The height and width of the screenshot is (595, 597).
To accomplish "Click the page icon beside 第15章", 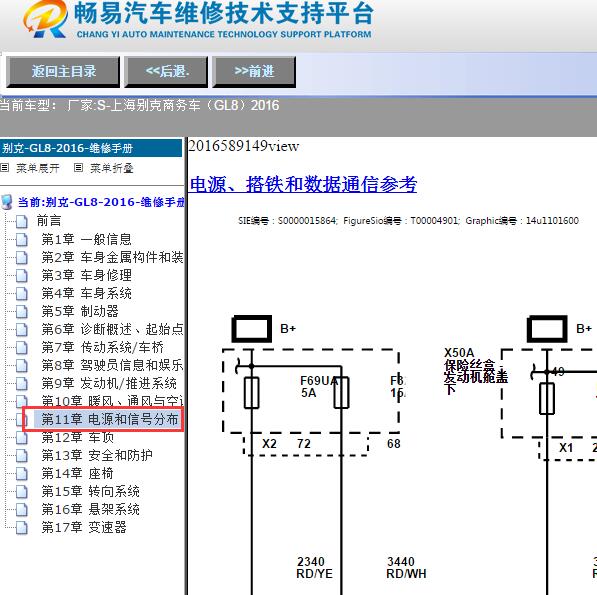I will (x=22, y=492).
